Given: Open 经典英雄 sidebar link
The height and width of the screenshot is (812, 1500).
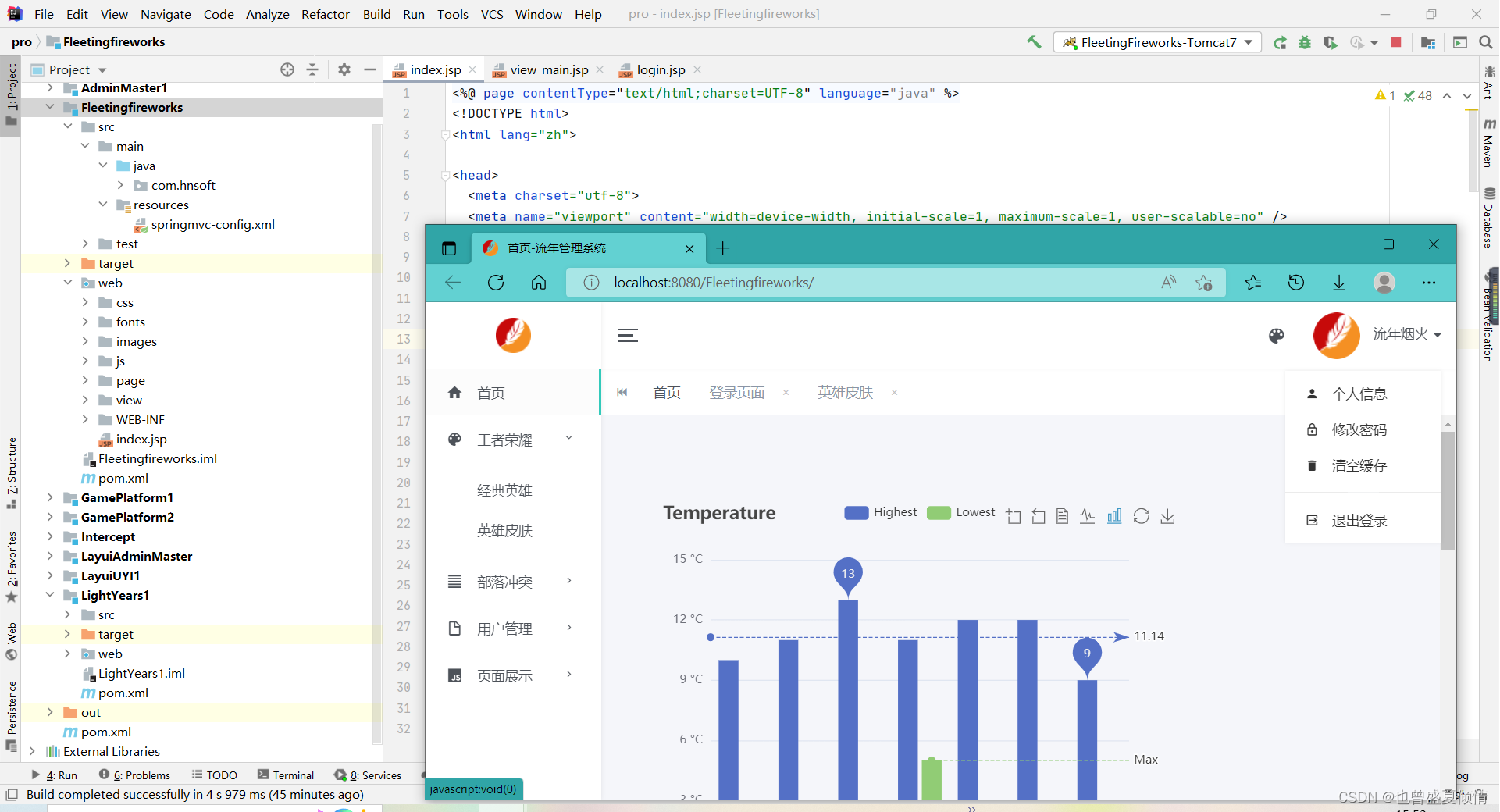Looking at the screenshot, I should [x=504, y=491].
